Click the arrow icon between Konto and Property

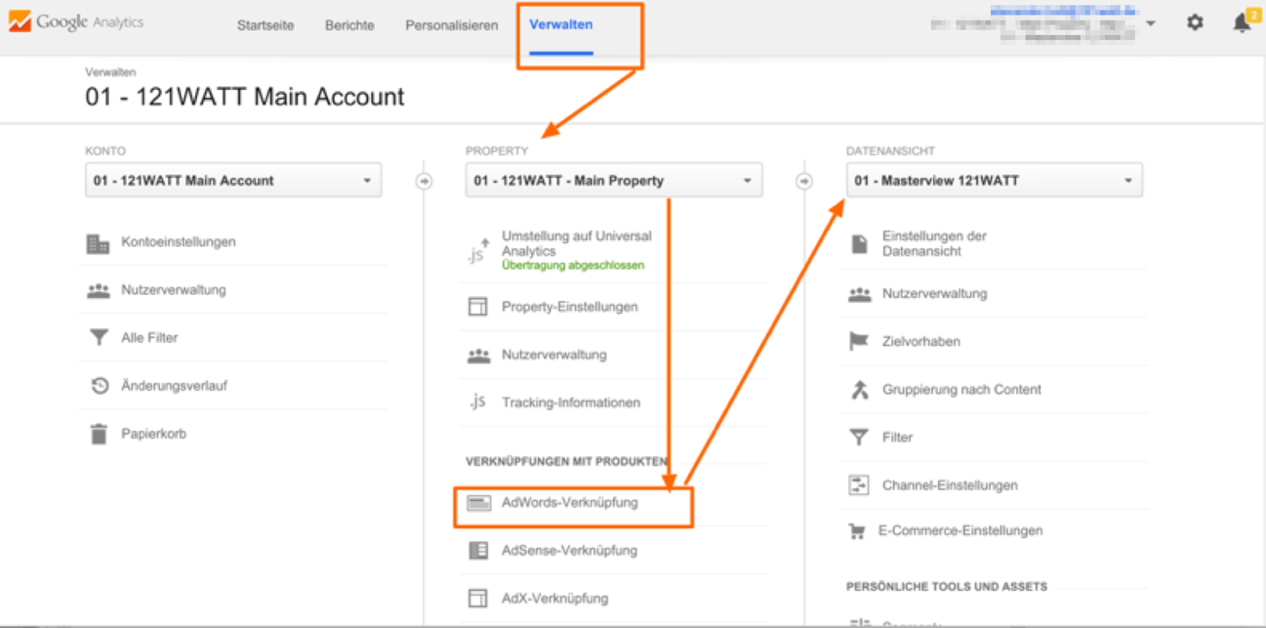423,181
